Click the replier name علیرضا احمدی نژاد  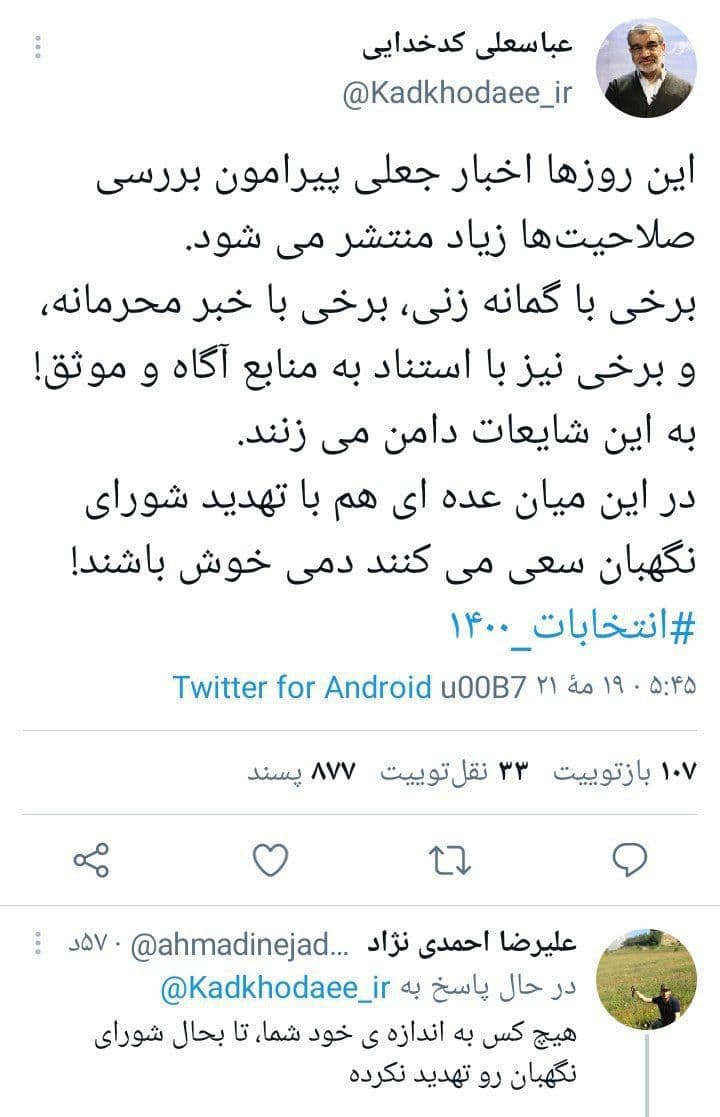tap(471, 944)
